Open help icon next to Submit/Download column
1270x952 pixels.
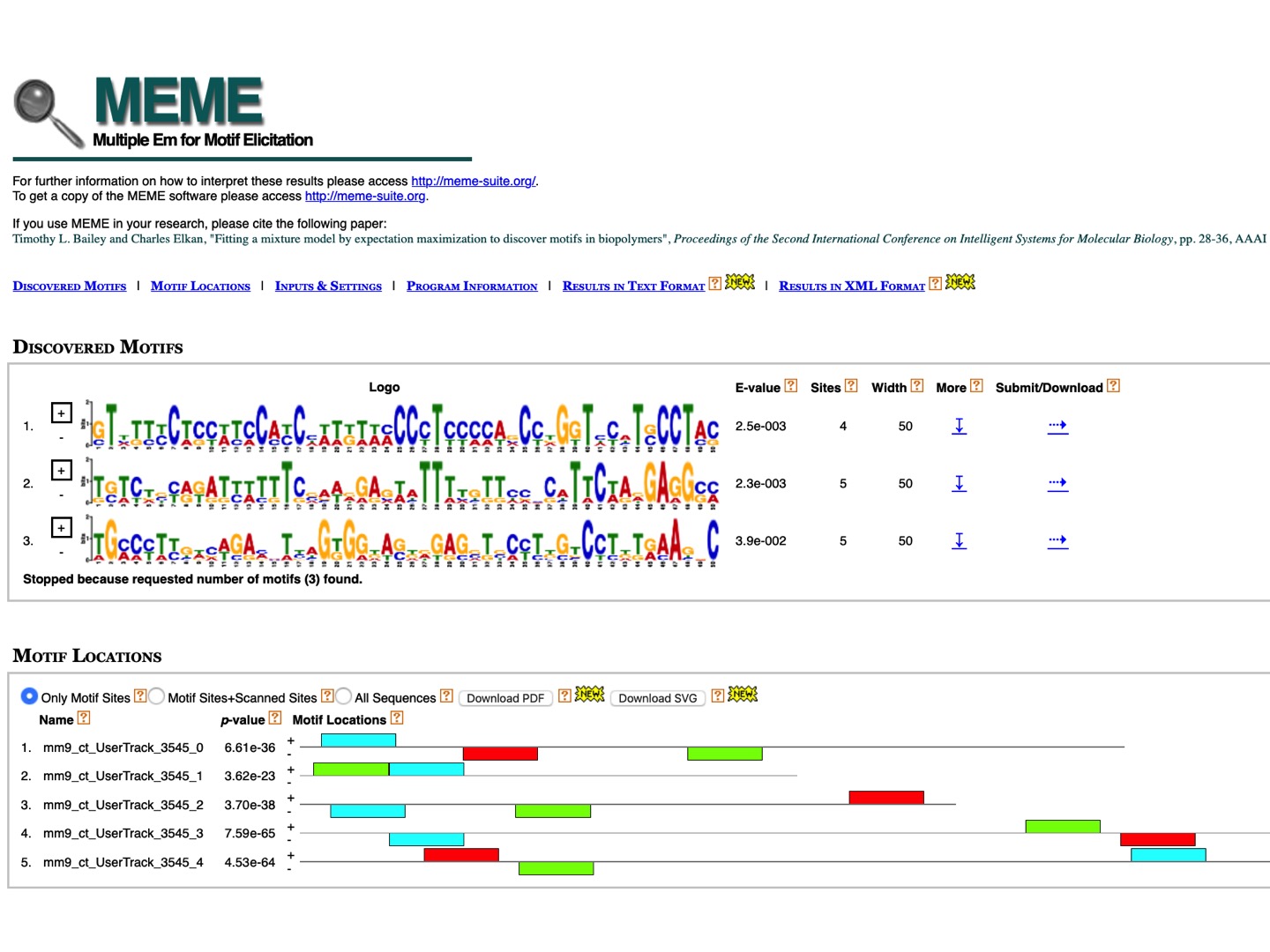(1113, 386)
